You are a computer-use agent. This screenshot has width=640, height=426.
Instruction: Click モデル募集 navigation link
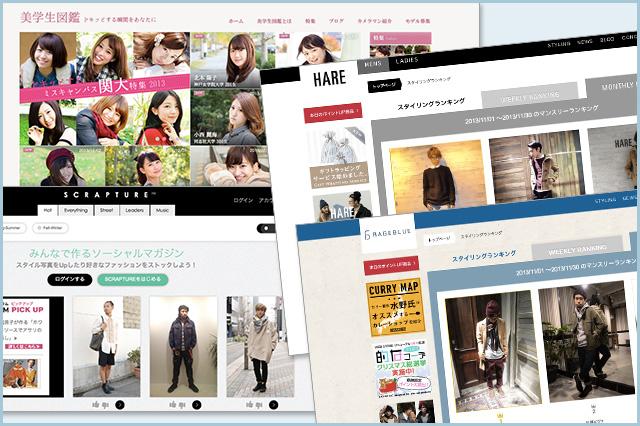coord(418,21)
